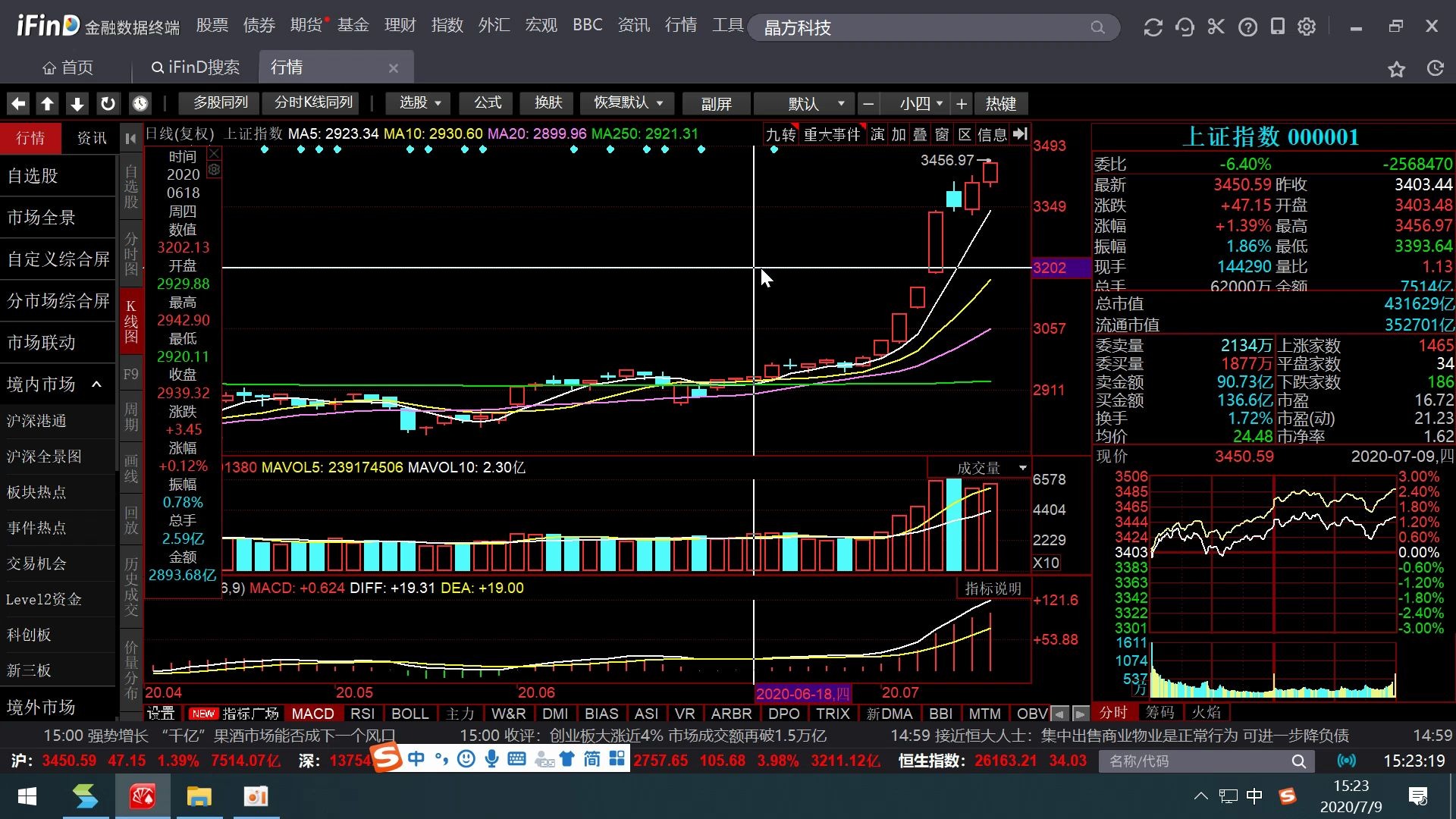Toggle the 演 chart option

coord(877,135)
